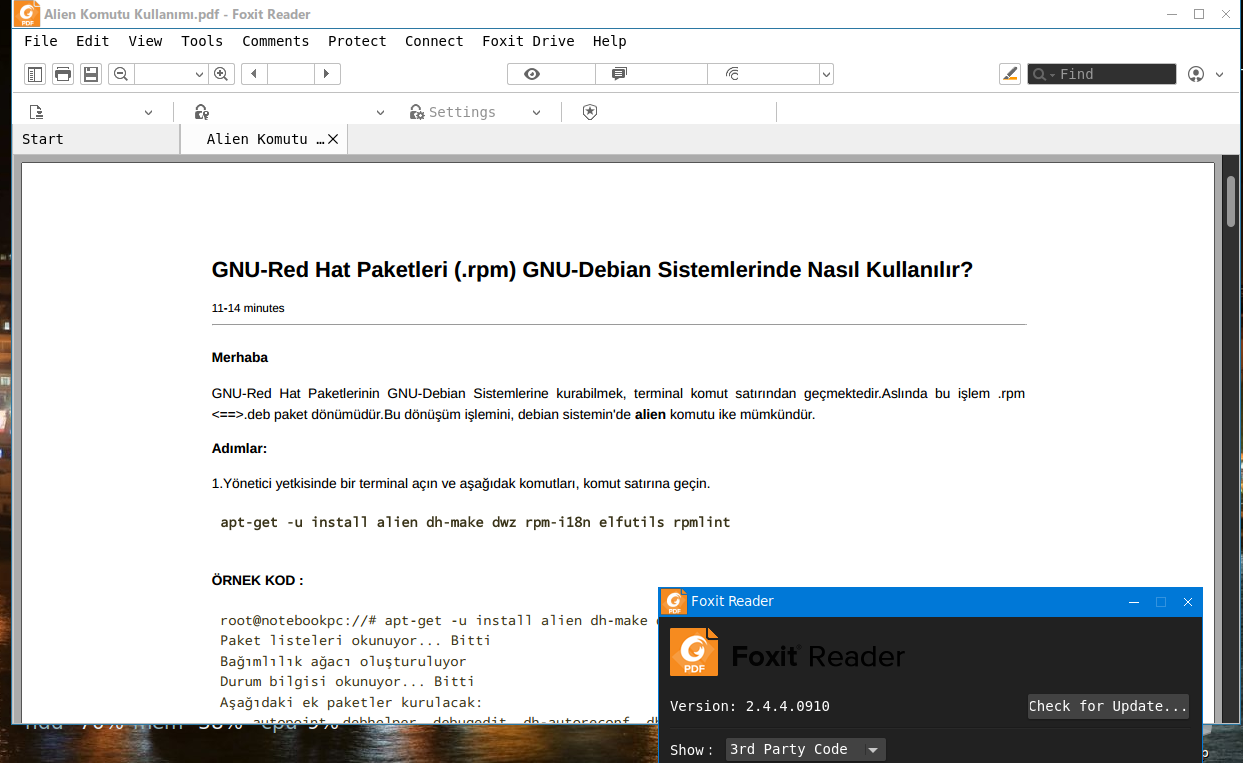Click the 'Adımlar:' heading
Image resolution: width=1243 pixels, height=763 pixels.
(x=239, y=448)
